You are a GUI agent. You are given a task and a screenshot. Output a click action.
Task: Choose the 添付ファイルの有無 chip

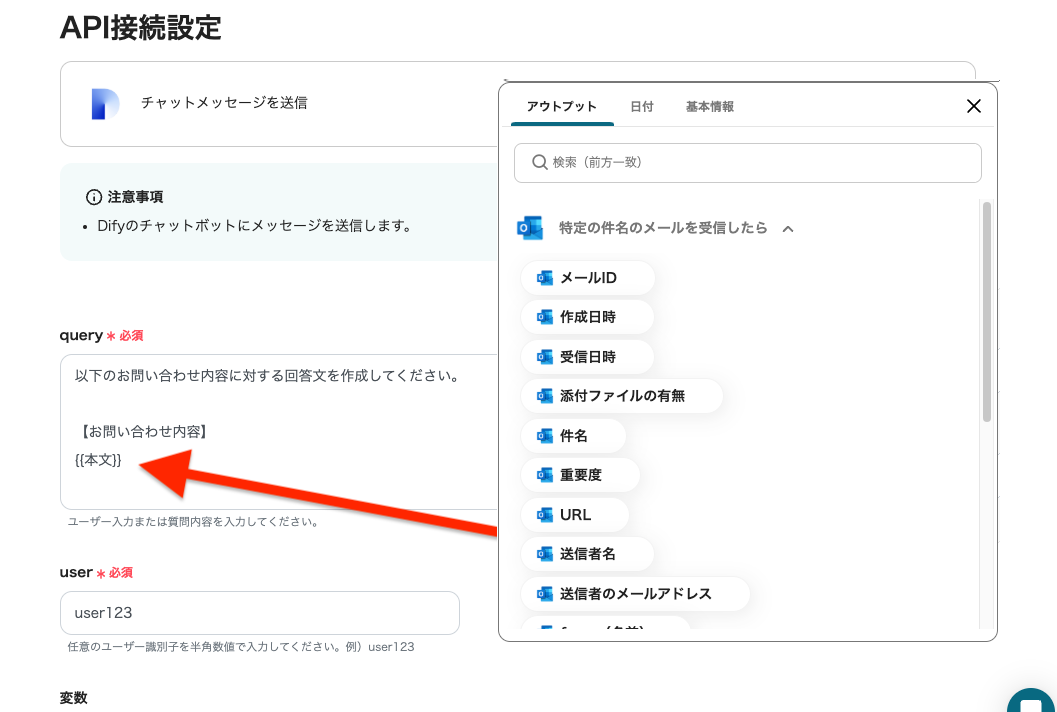tap(622, 396)
